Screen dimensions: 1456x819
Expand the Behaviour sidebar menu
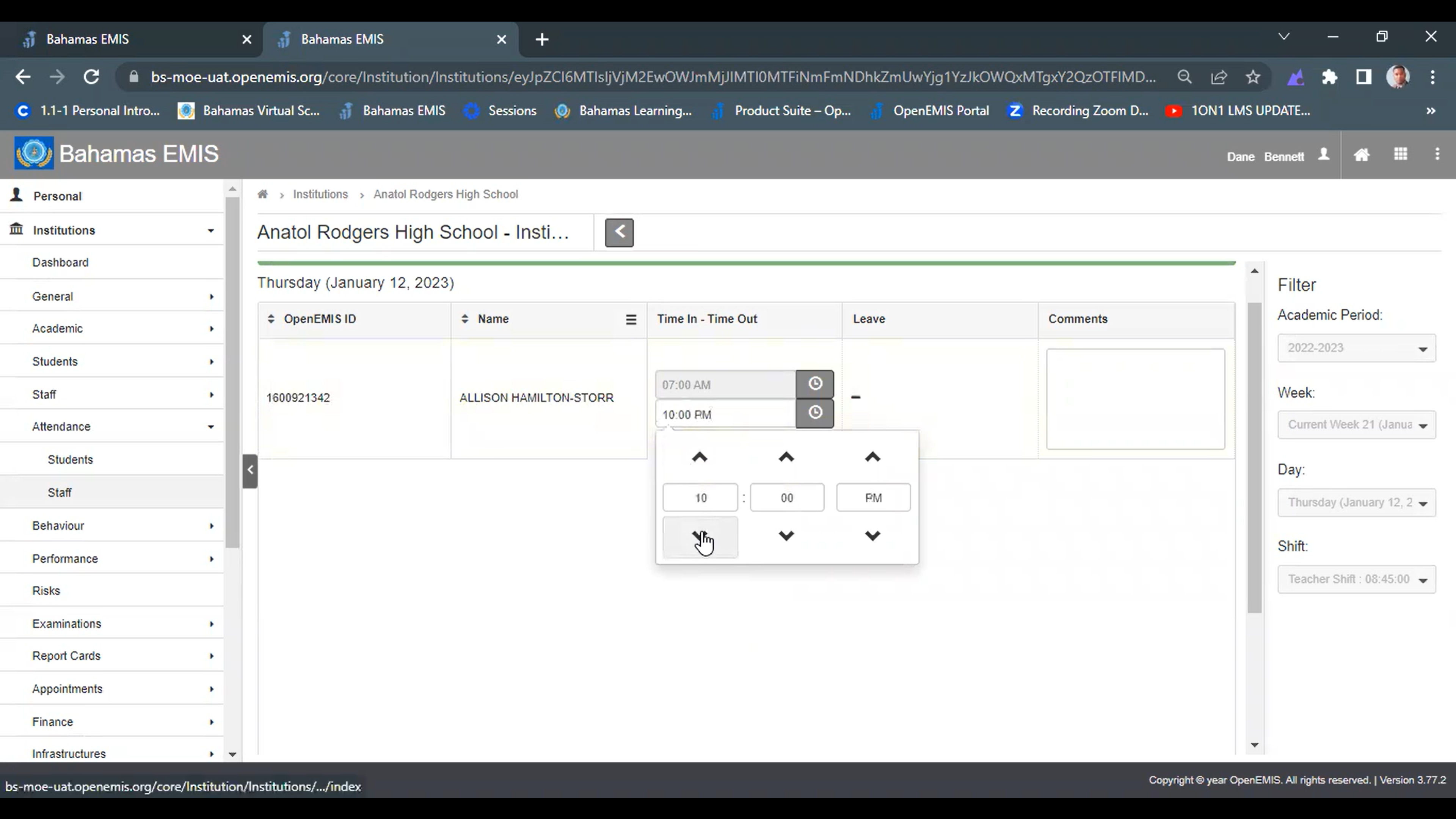112,526
